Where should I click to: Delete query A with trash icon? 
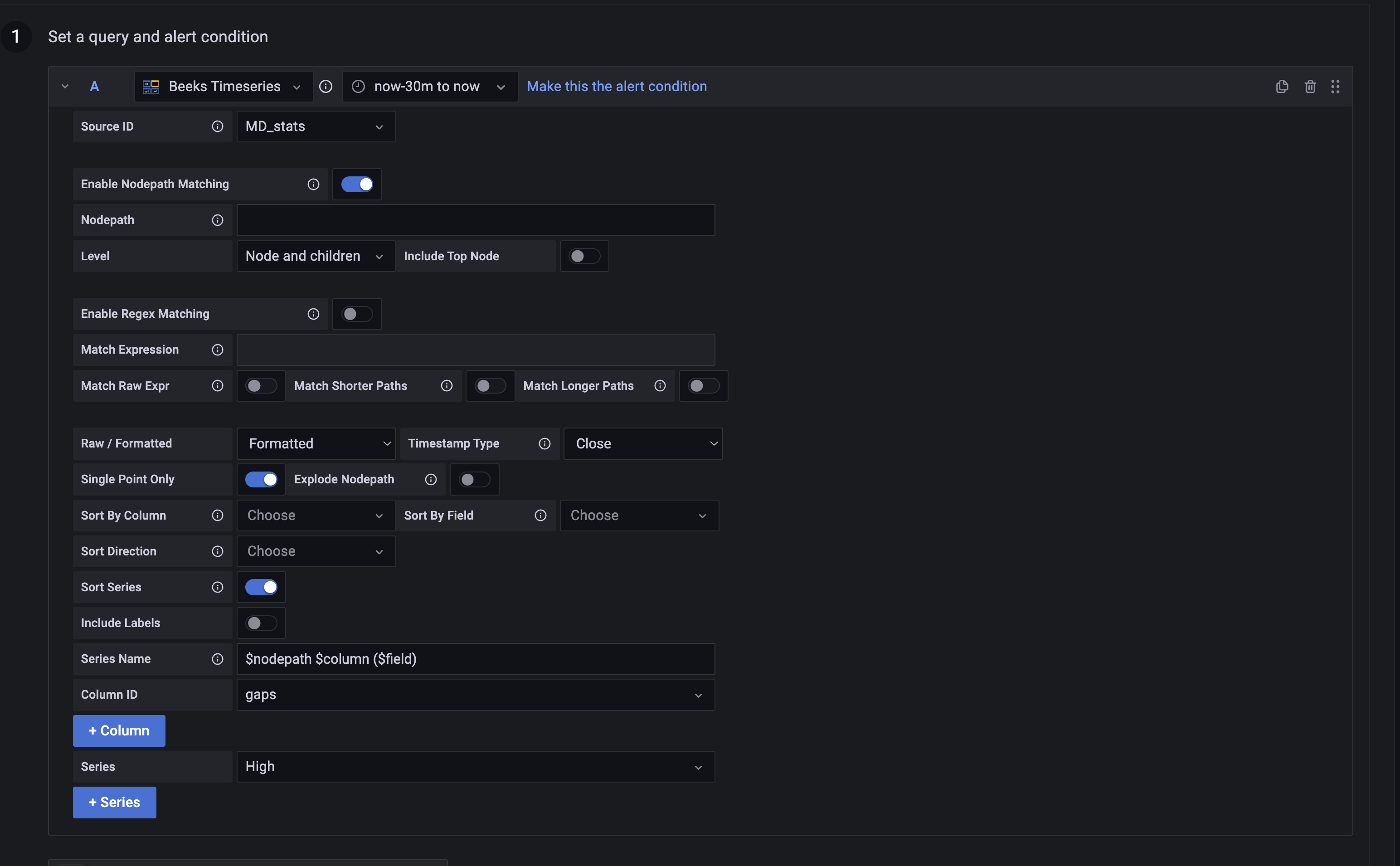pyautogui.click(x=1310, y=87)
